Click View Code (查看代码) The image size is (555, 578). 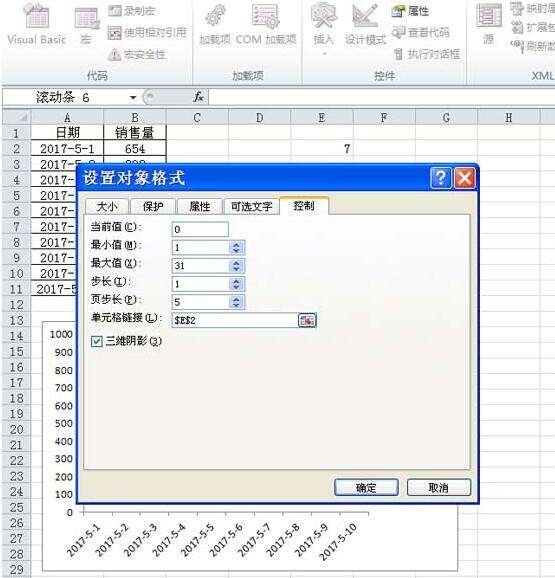pos(420,33)
